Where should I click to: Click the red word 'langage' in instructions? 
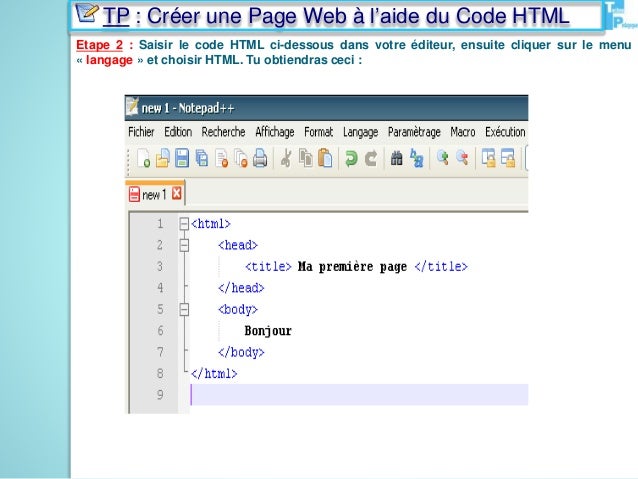click(x=109, y=60)
